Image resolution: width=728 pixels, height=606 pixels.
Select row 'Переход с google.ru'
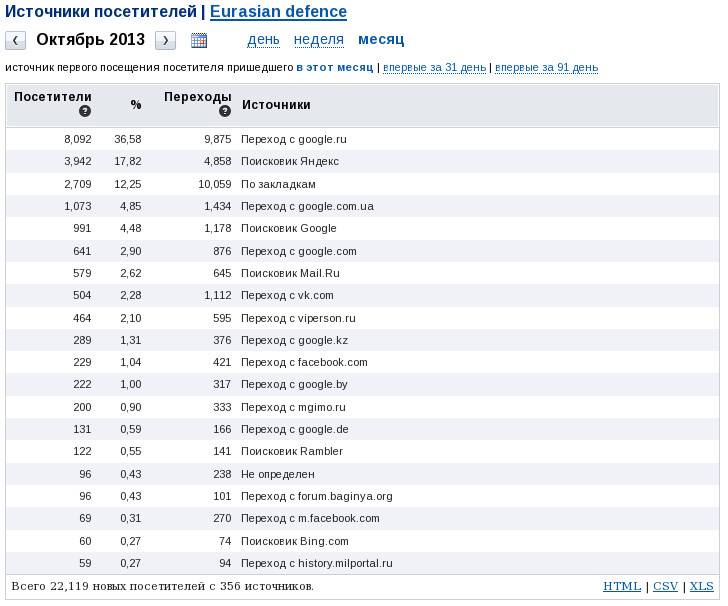coord(362,139)
